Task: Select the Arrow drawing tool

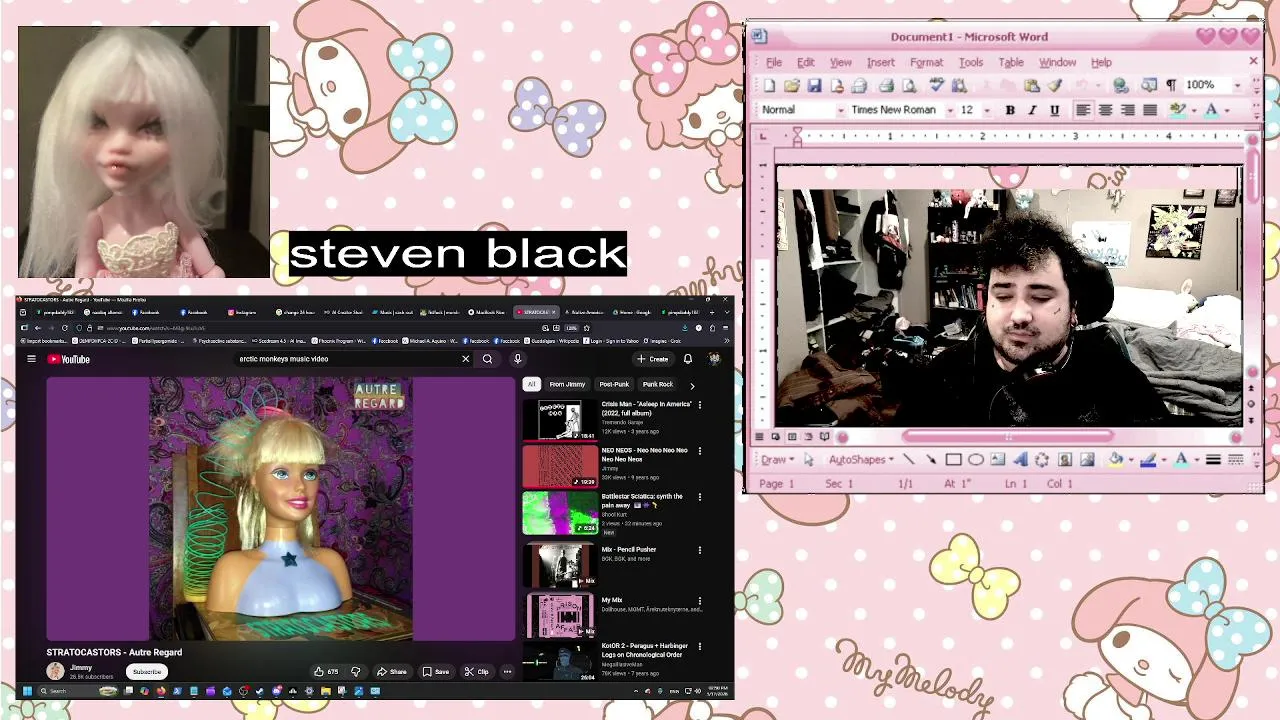Action: click(931, 460)
